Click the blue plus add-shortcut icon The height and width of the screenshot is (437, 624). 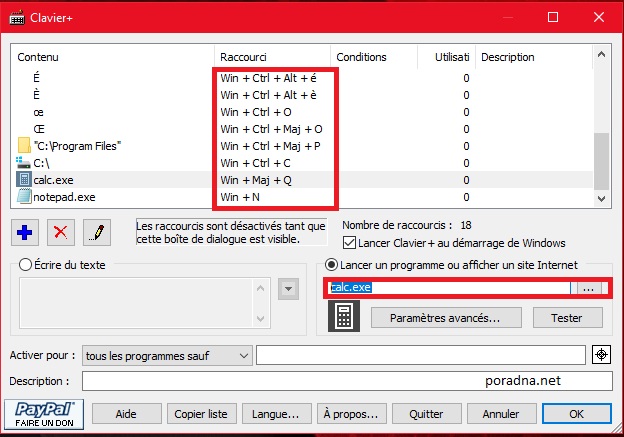(25, 232)
